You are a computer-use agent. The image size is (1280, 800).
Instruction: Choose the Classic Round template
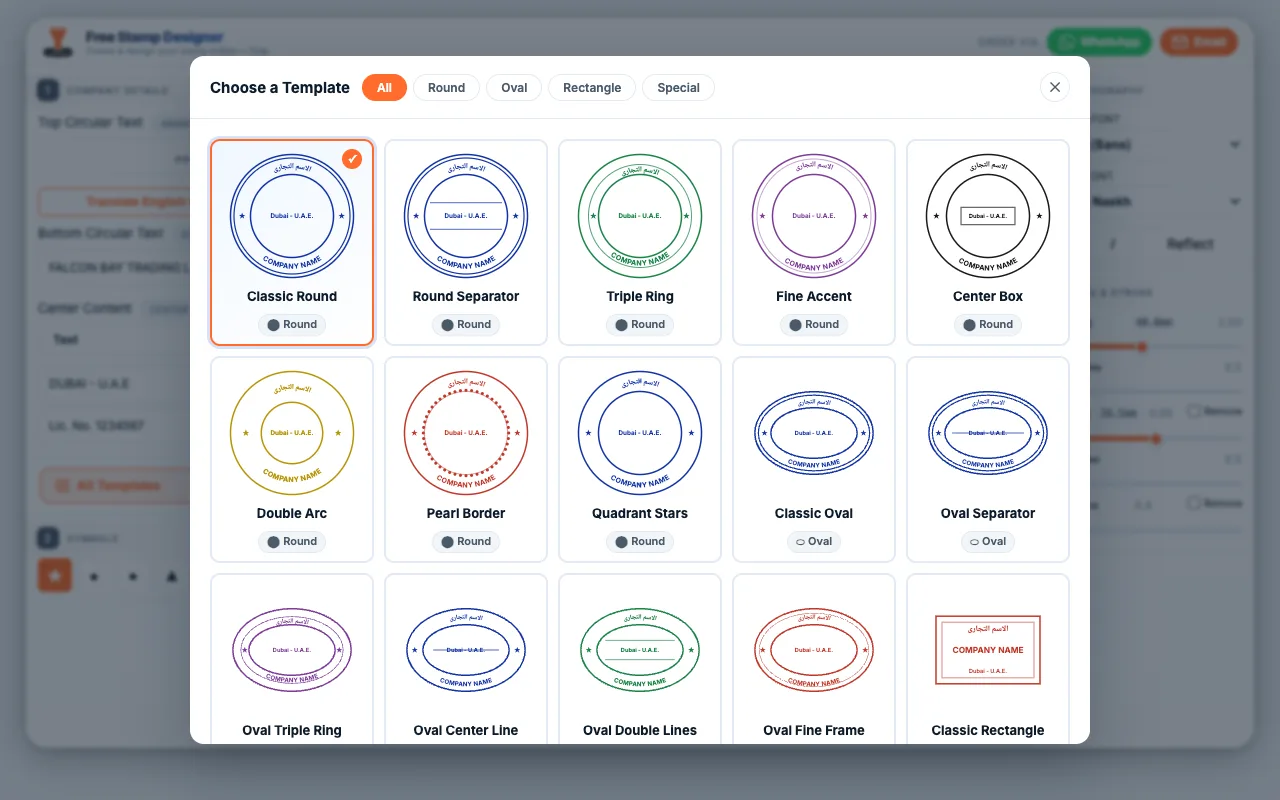[292, 242]
